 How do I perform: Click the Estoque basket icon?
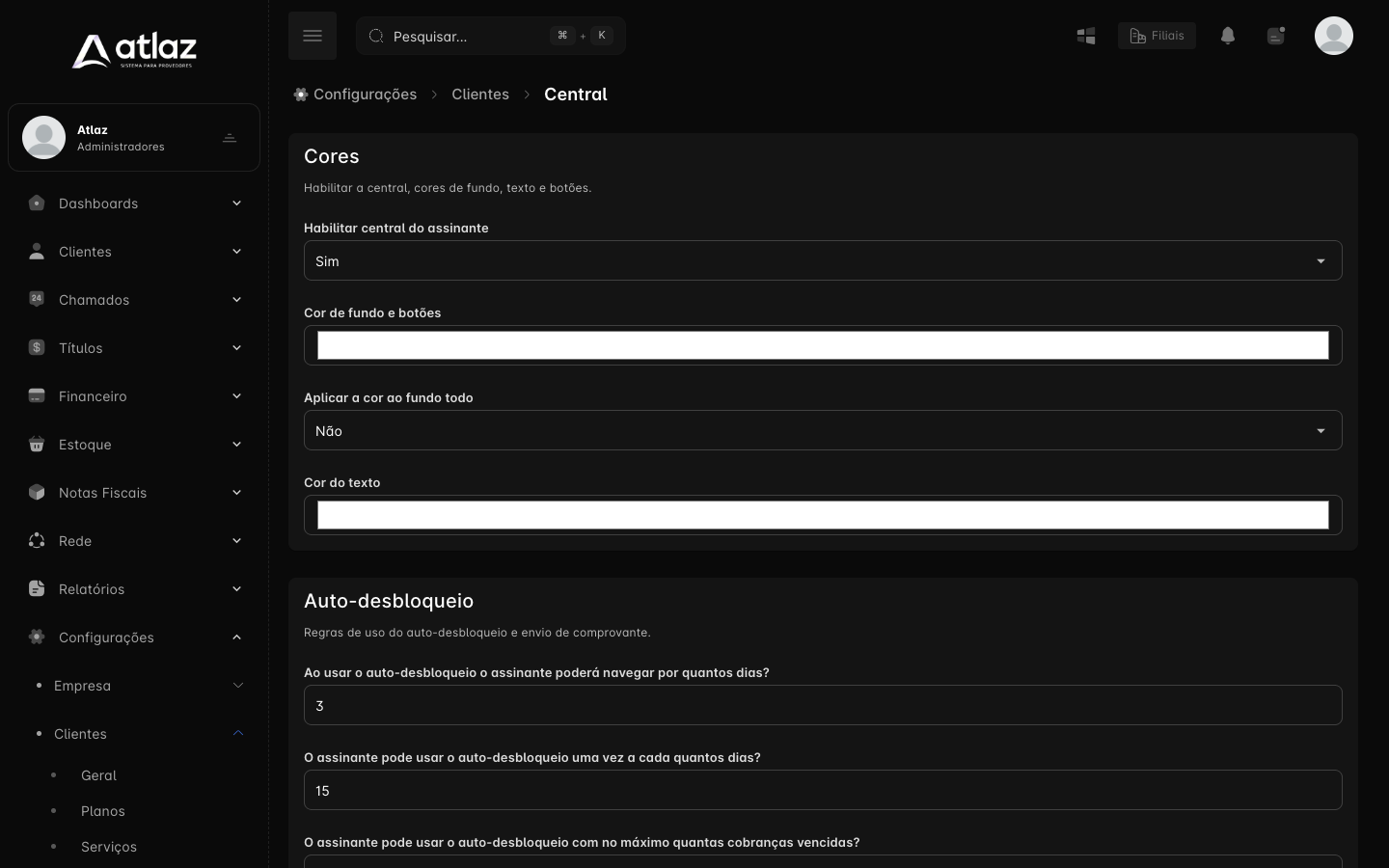point(37,445)
